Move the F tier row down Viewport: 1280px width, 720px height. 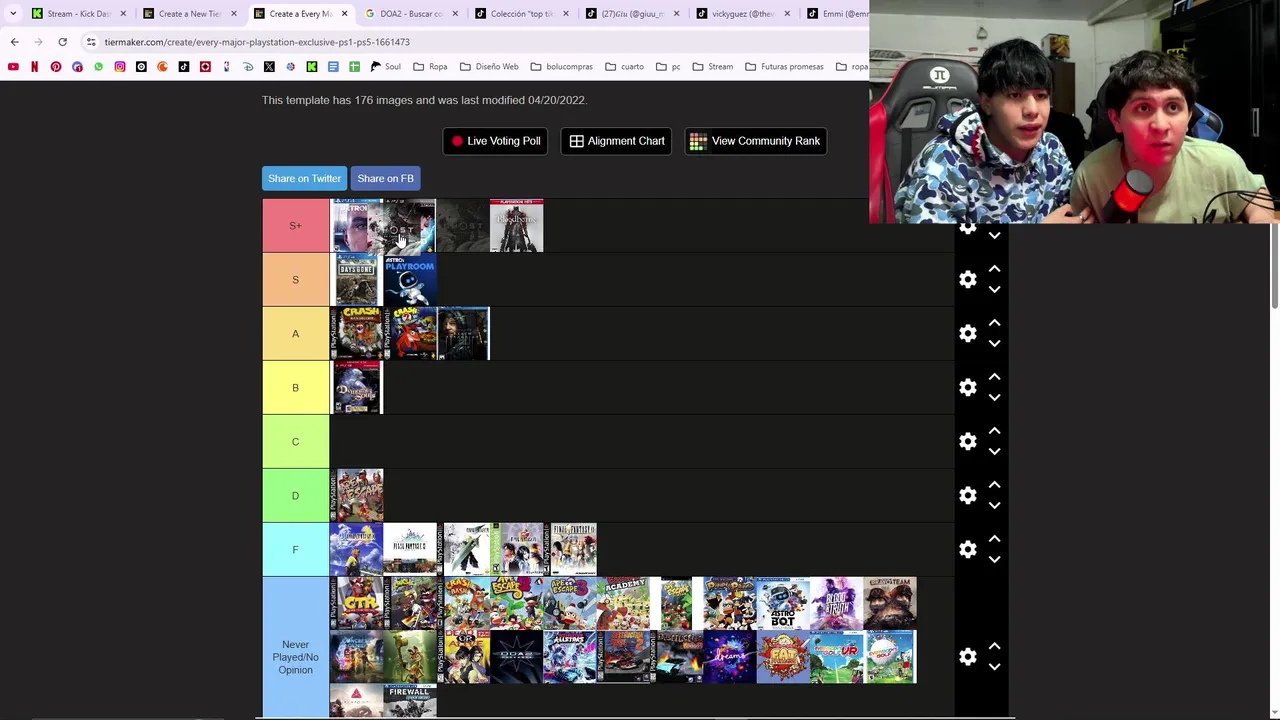tap(994, 559)
